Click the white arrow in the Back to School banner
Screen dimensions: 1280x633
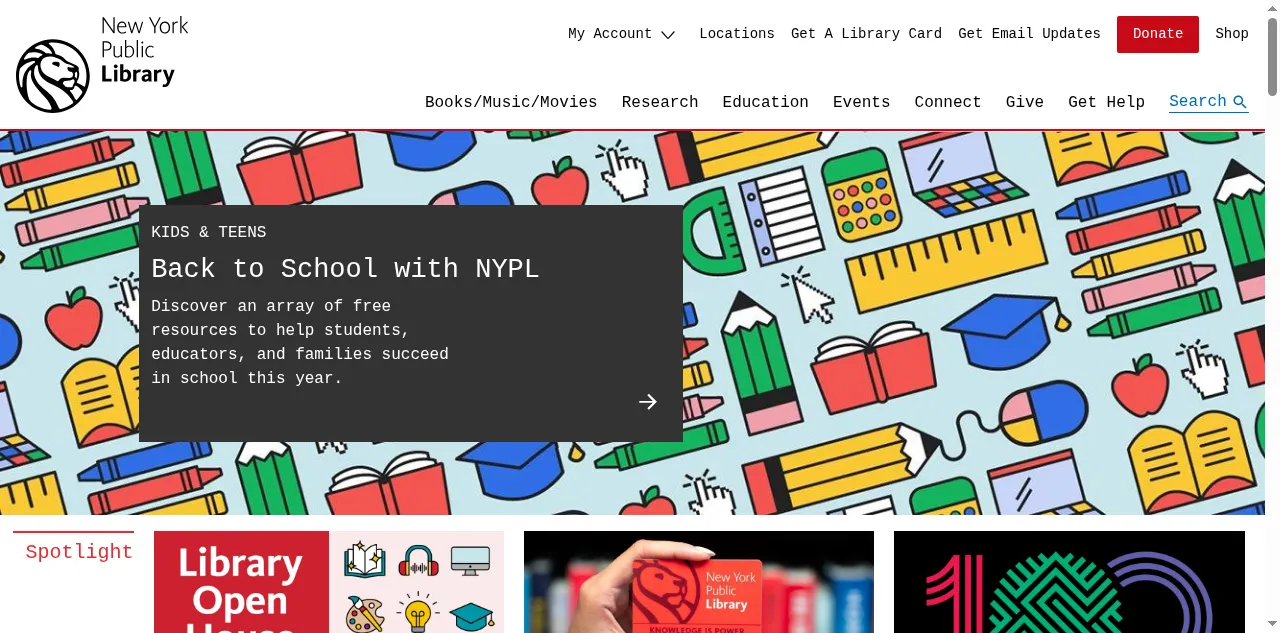click(x=648, y=402)
